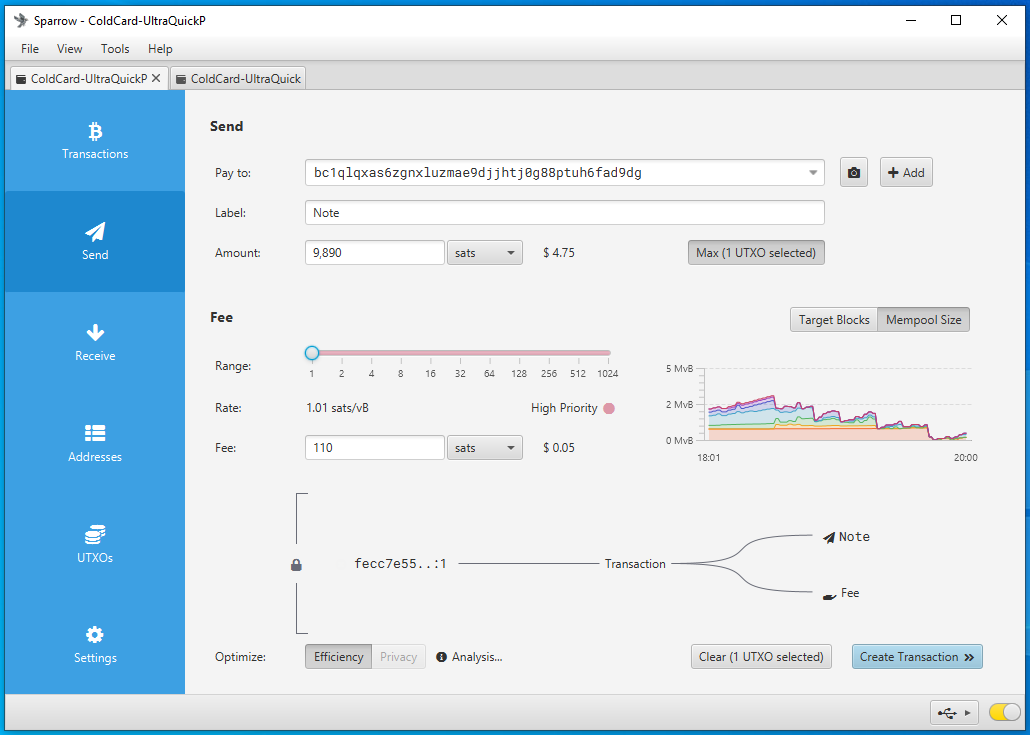Screen dimensions: 1030x735
Task: Click Create Transaction button
Action: click(917, 657)
